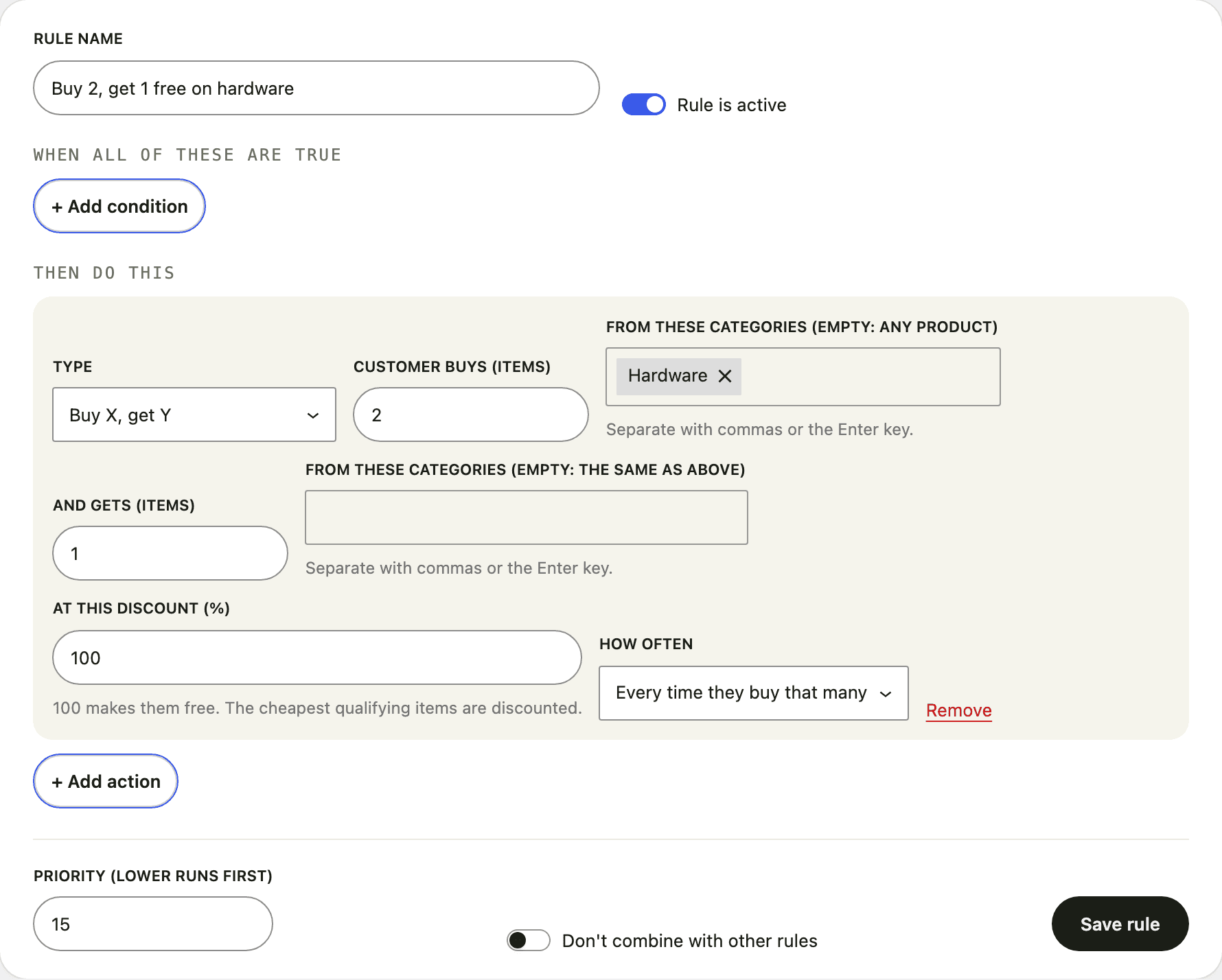Click the empty categories box for gets items

527,517
